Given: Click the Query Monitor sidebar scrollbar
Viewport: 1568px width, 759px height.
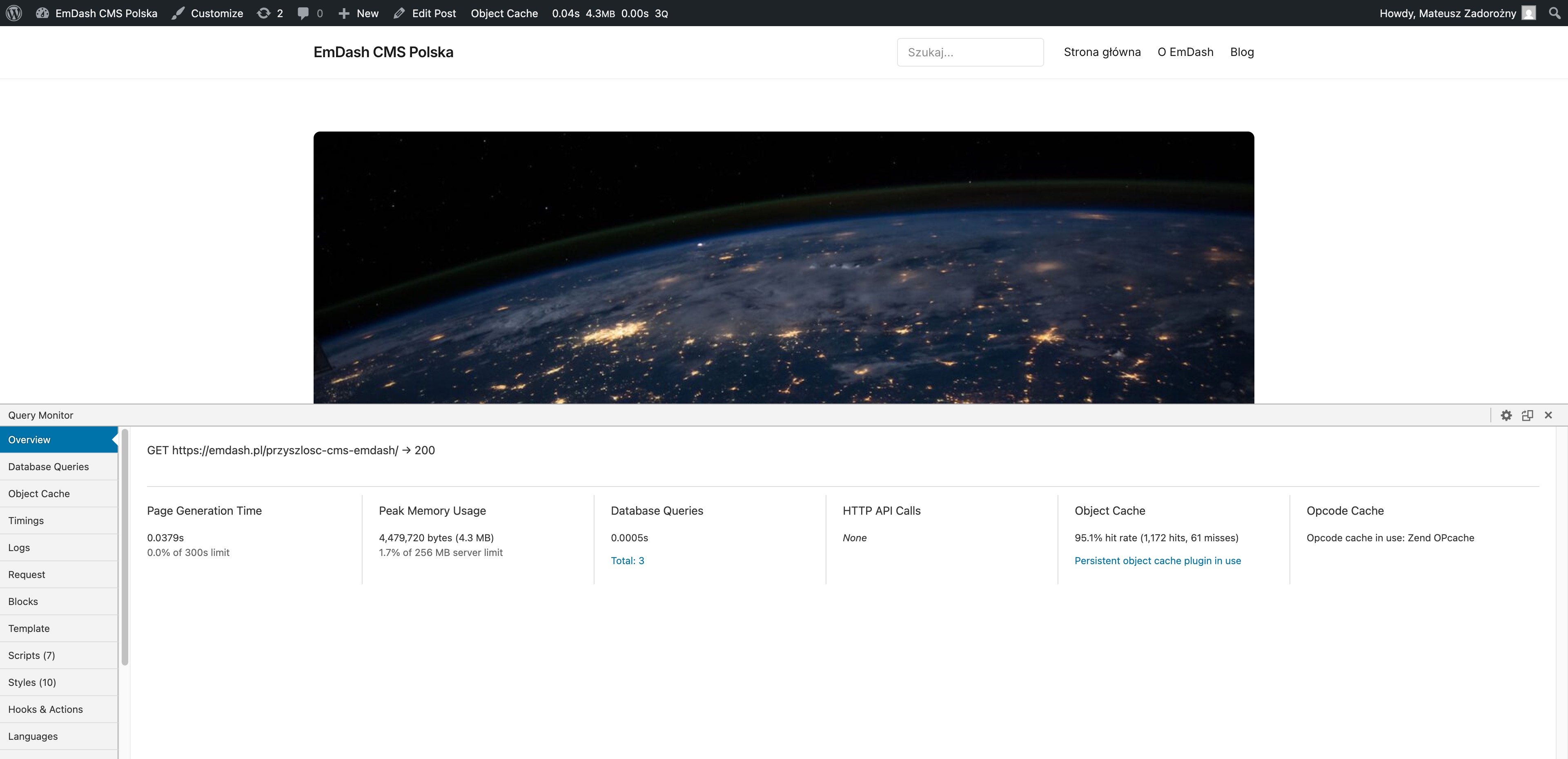Looking at the screenshot, I should (125, 547).
